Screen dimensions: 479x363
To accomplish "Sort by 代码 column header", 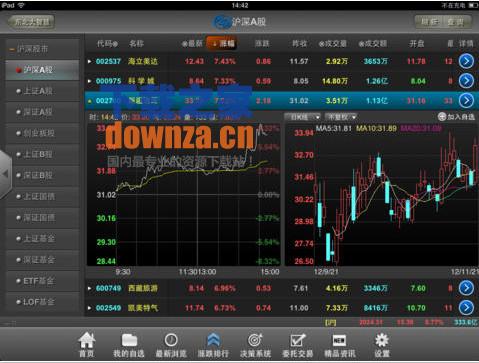I will click(x=107, y=43).
